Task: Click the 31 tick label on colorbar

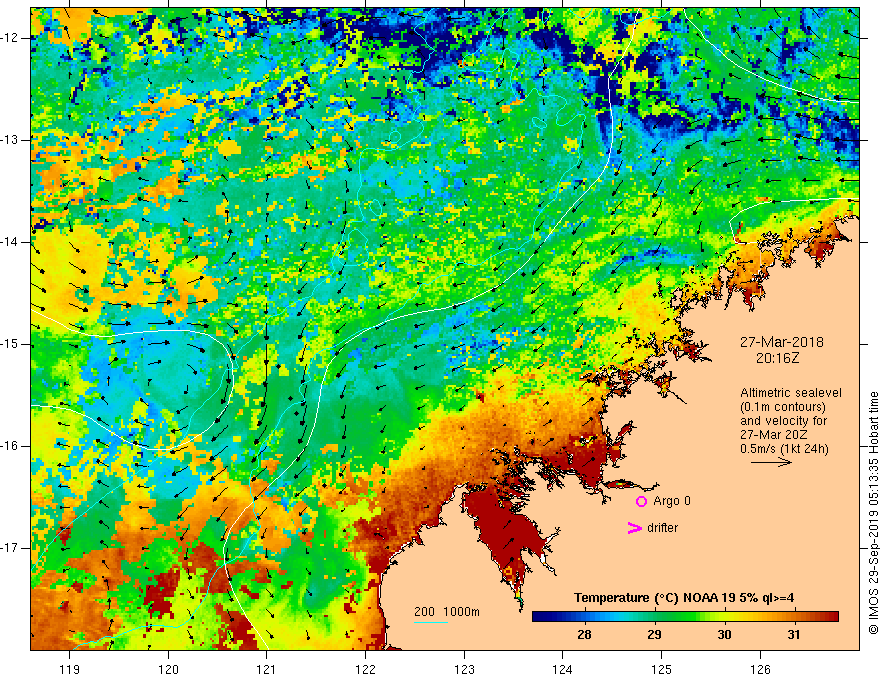Action: 793,635
